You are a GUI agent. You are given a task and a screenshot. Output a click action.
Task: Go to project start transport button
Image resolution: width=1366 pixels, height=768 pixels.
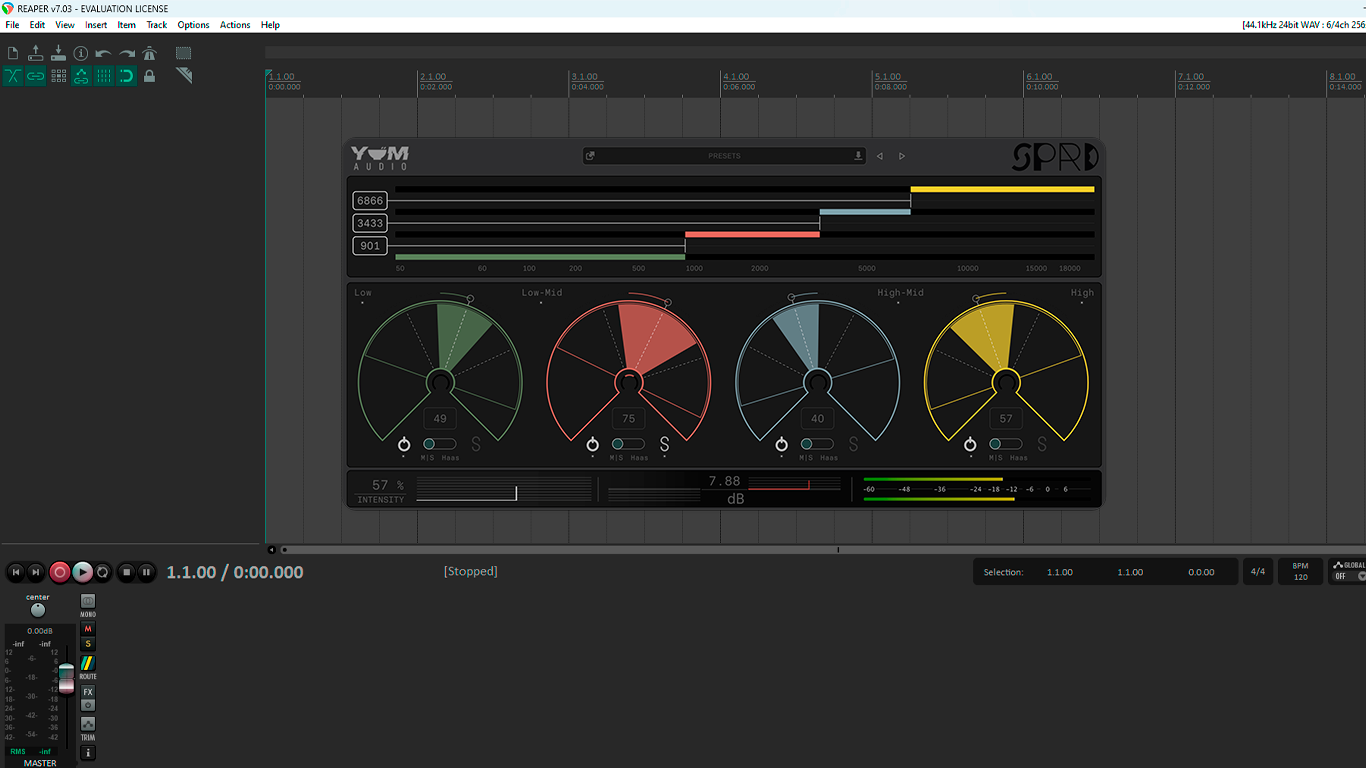(x=15, y=572)
